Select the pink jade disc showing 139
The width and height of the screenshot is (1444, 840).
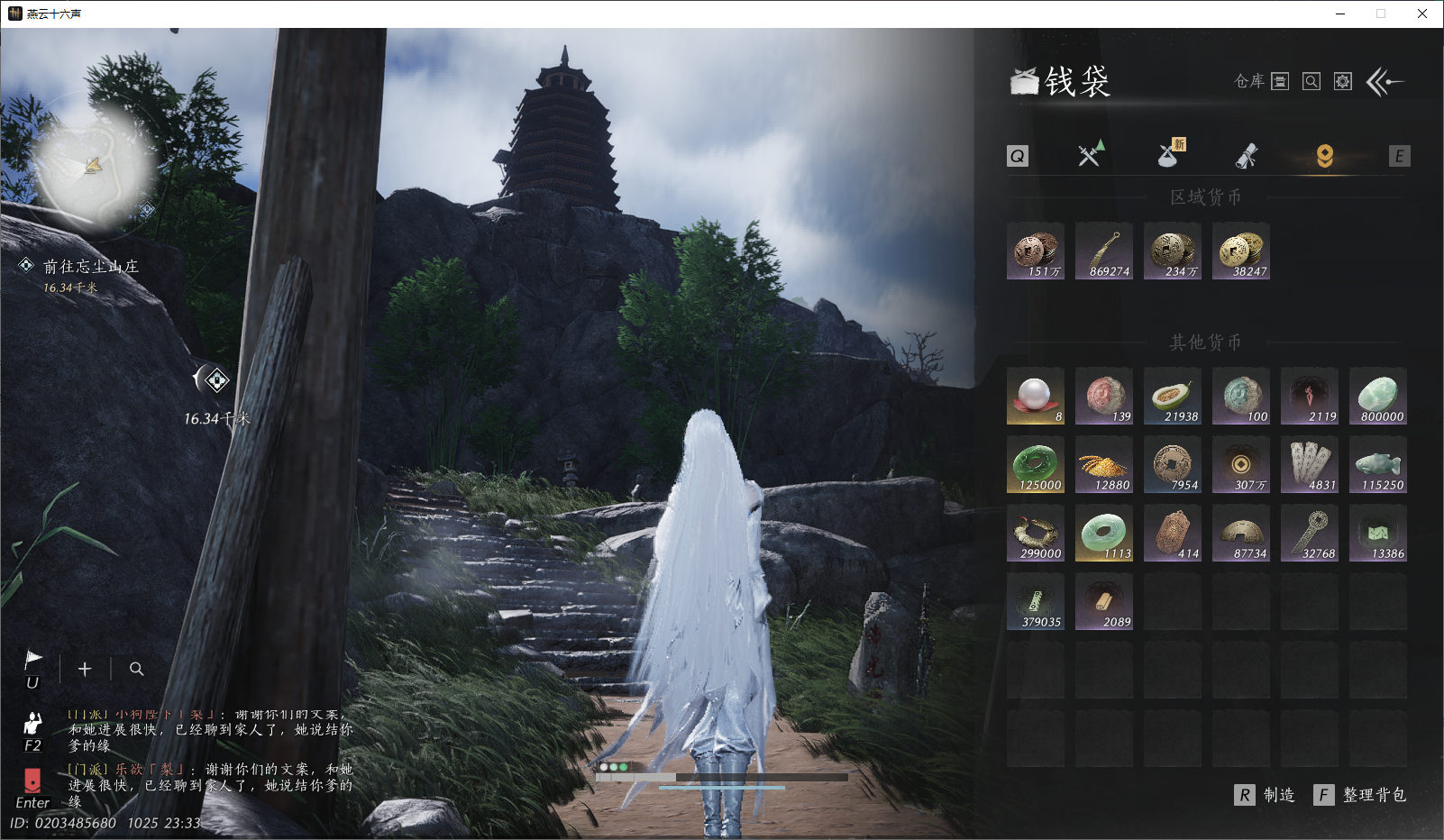1104,396
